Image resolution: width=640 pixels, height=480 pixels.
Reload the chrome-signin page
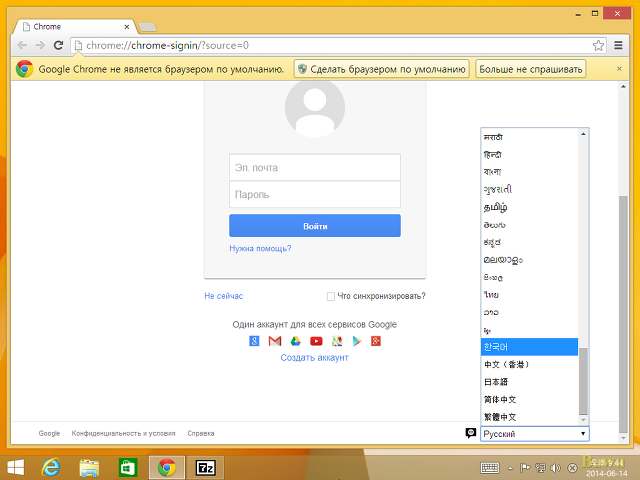pyautogui.click(x=58, y=45)
